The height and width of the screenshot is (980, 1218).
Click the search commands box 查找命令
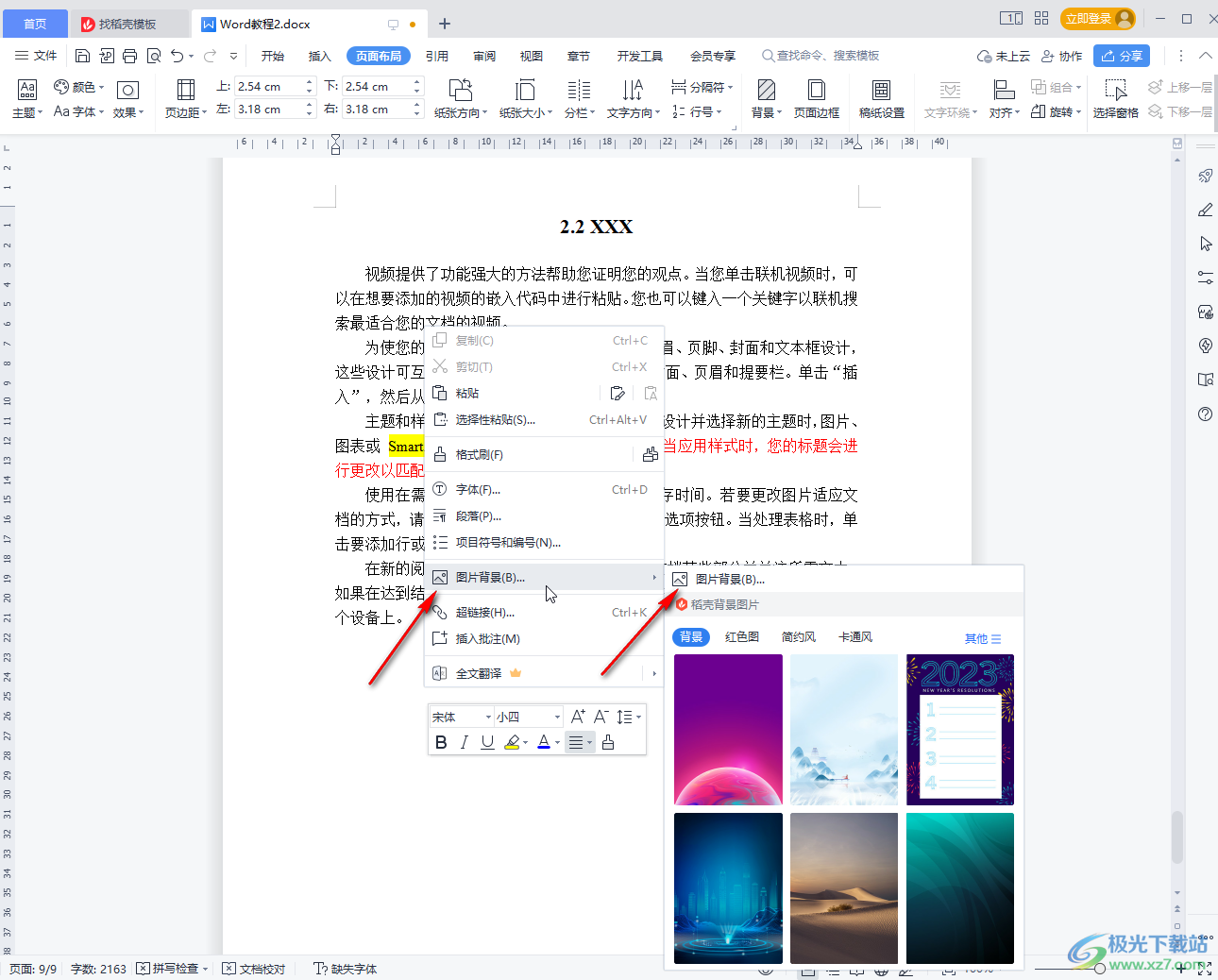point(821,56)
